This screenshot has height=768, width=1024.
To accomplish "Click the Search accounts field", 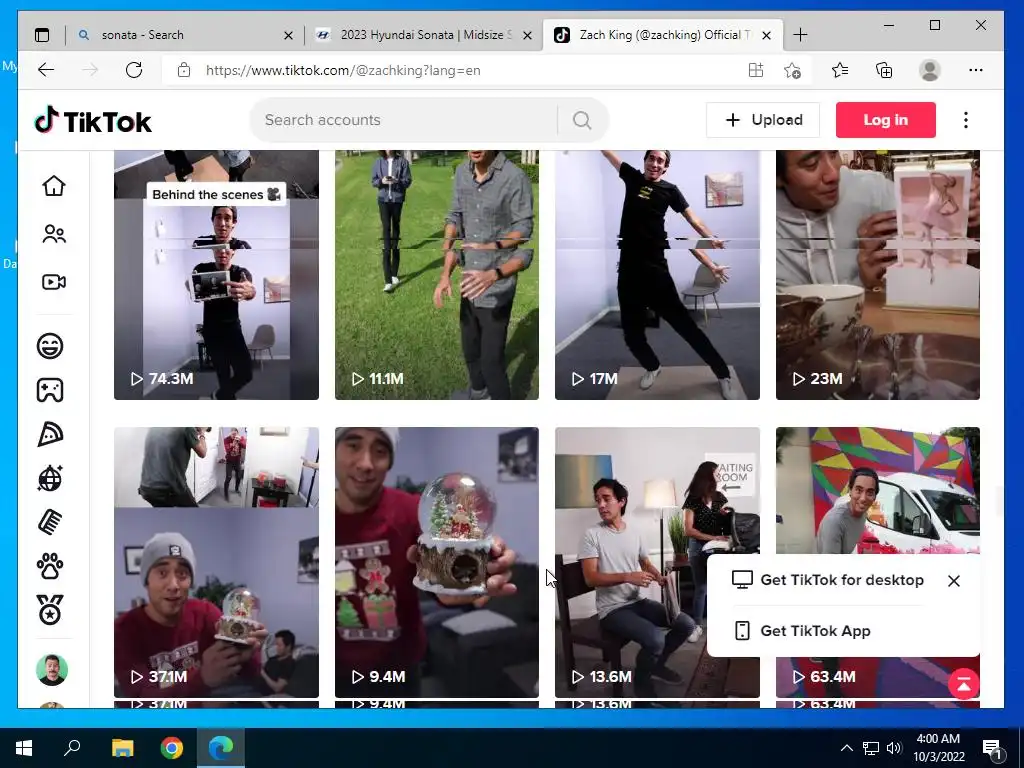I will tap(404, 120).
